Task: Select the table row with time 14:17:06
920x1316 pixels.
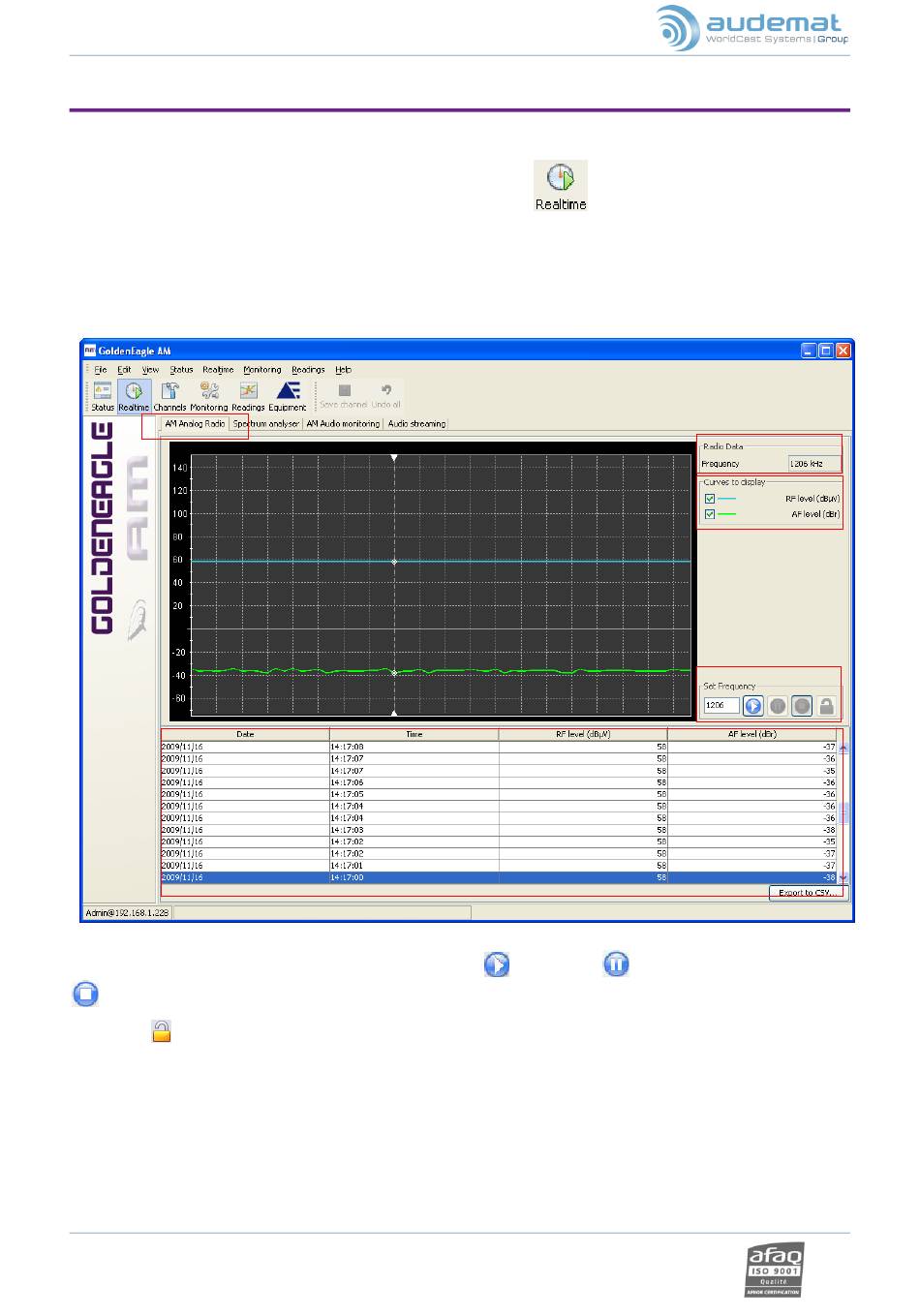Action: [x=499, y=782]
